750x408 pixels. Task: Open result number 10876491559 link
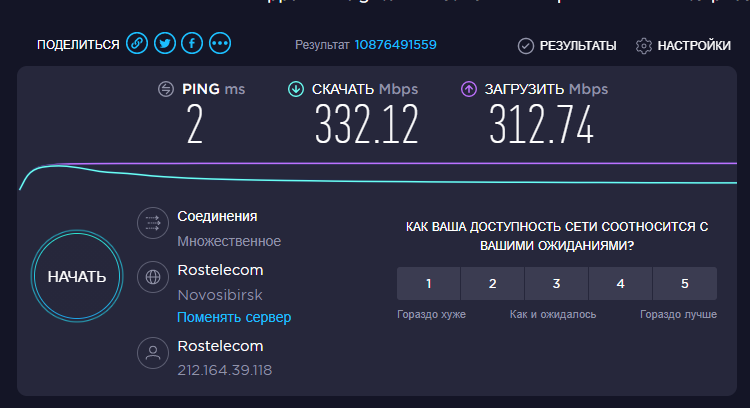pos(396,45)
